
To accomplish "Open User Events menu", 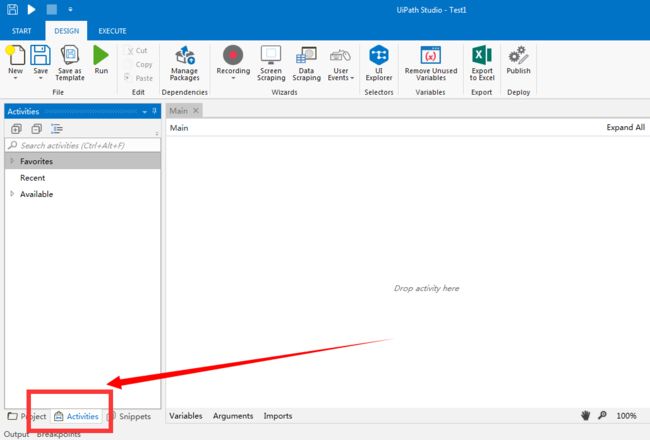I will pyautogui.click(x=341, y=63).
